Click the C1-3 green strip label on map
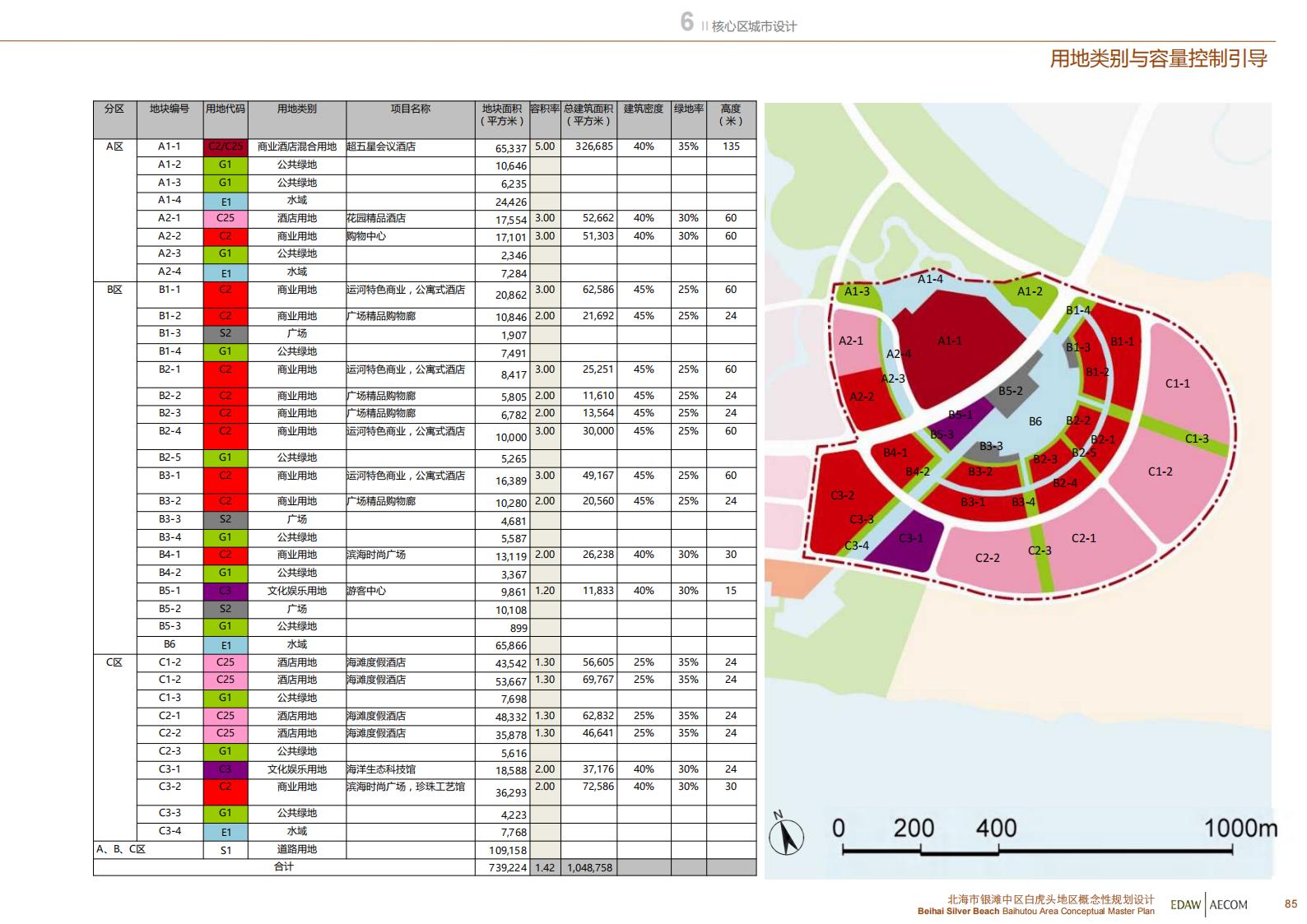Screen dimensions: 1307x924 (1197, 439)
